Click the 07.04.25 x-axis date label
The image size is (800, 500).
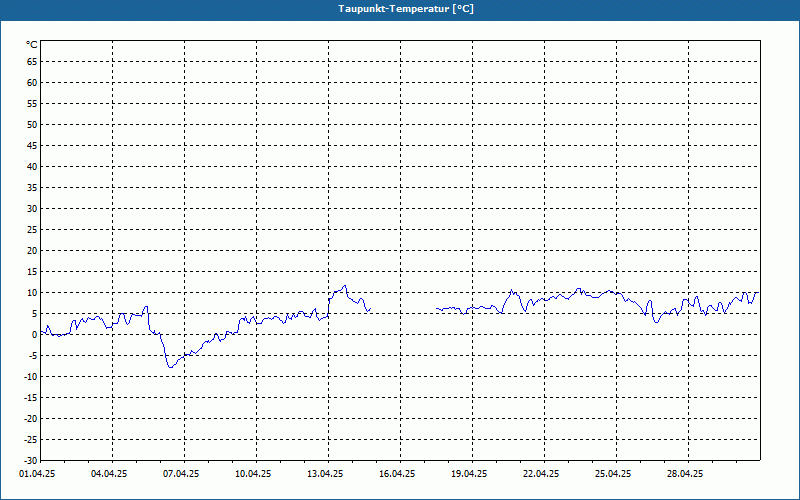tap(181, 474)
